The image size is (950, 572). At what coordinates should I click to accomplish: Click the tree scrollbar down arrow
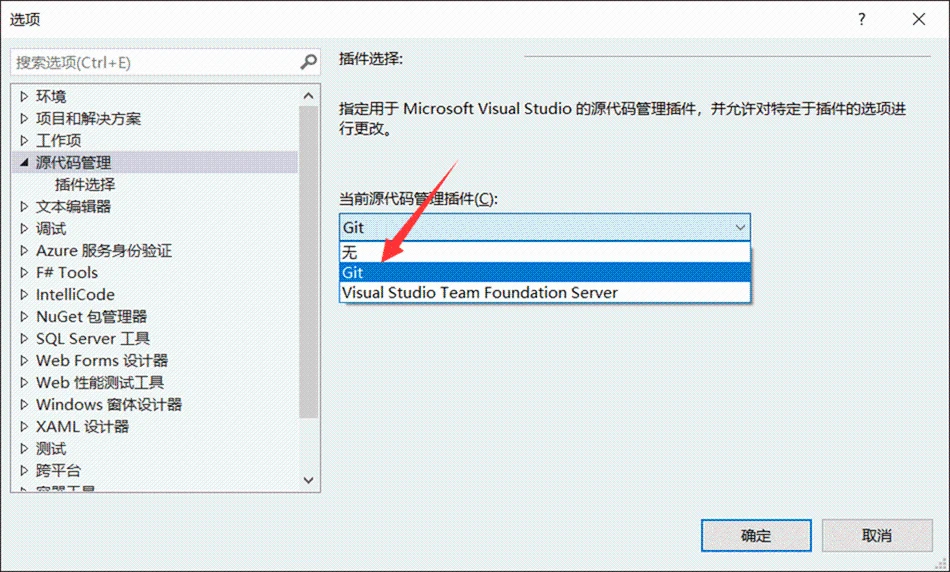pyautogui.click(x=308, y=480)
